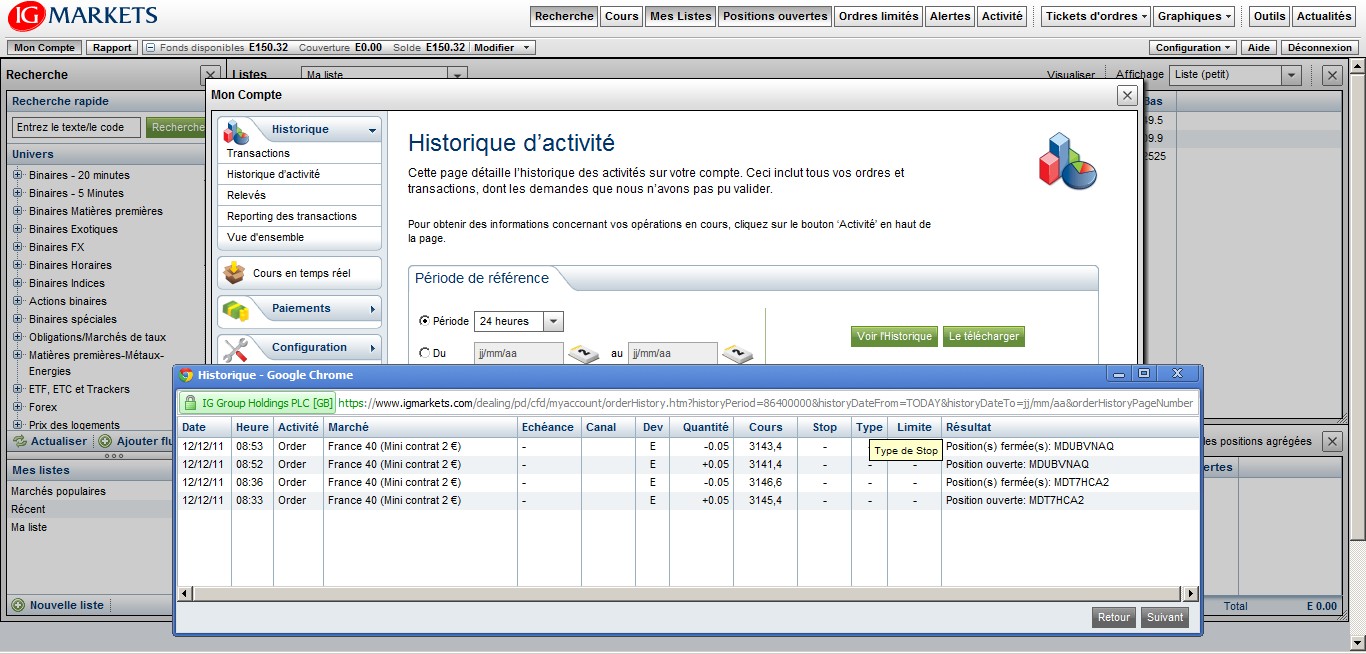Click the Le télécharger button

click(984, 336)
